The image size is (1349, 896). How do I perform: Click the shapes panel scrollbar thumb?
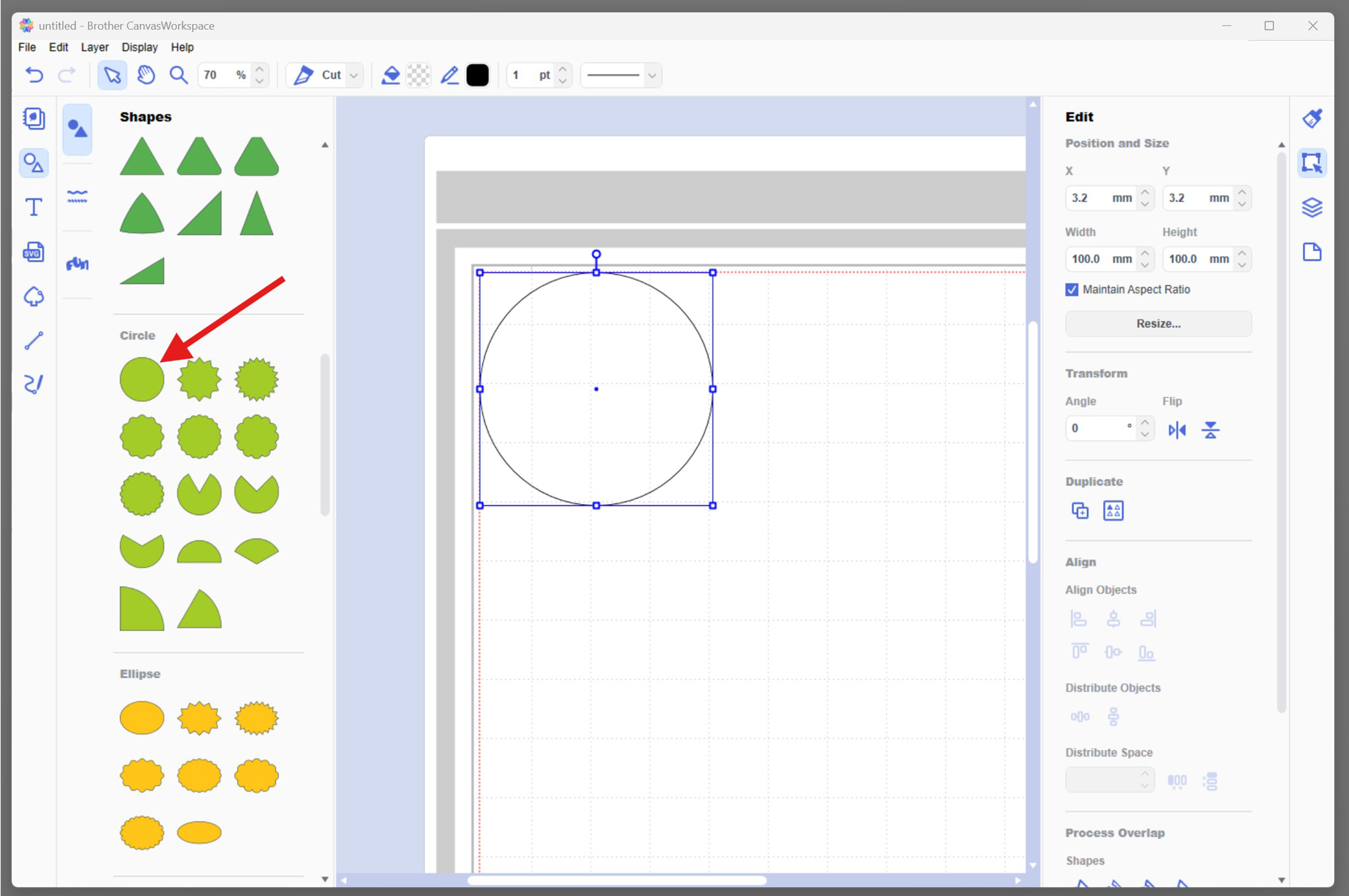pos(325,435)
